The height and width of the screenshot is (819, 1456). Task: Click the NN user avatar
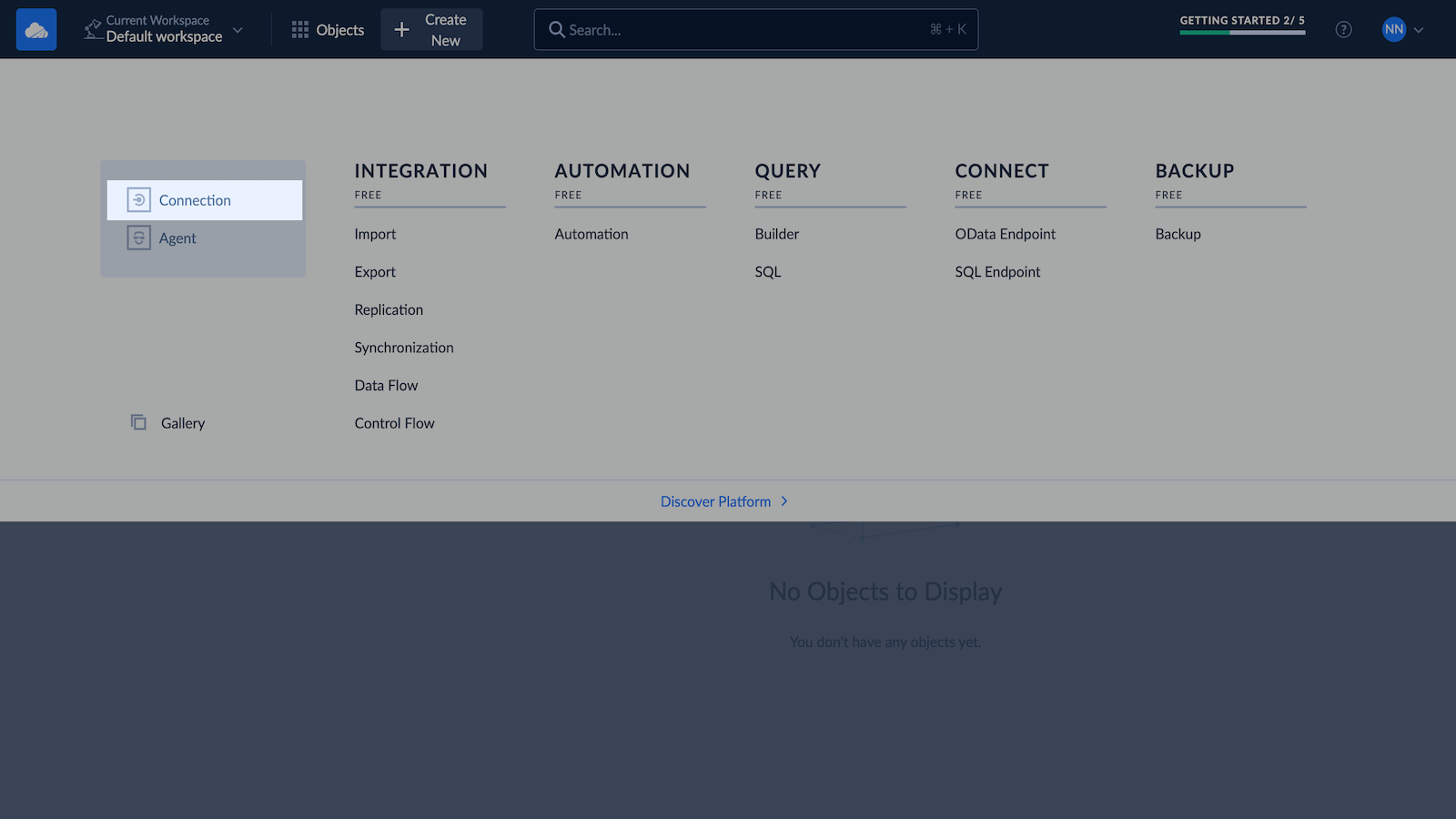pyautogui.click(x=1393, y=30)
